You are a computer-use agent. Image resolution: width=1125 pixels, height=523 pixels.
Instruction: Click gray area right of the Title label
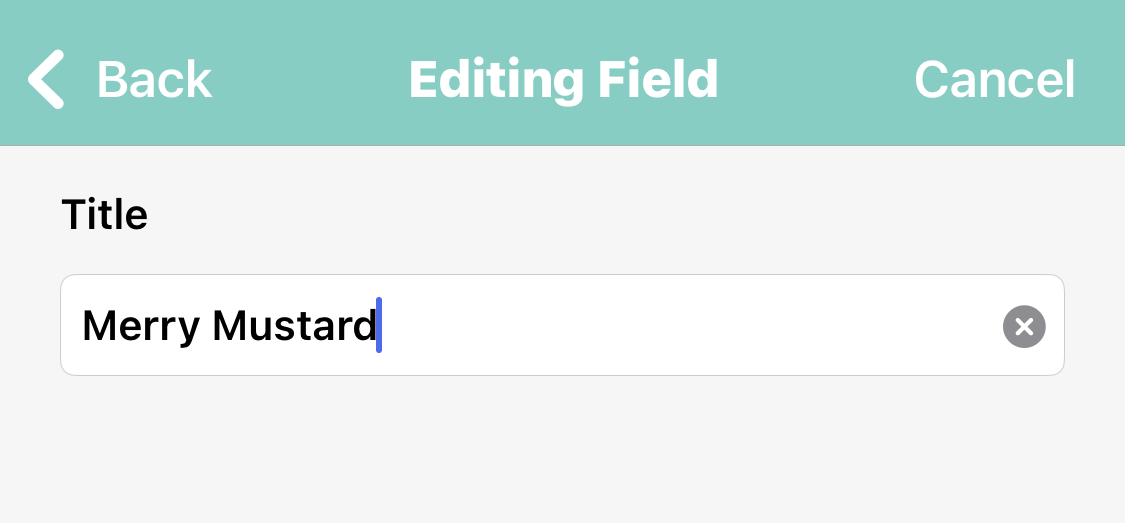coord(600,215)
